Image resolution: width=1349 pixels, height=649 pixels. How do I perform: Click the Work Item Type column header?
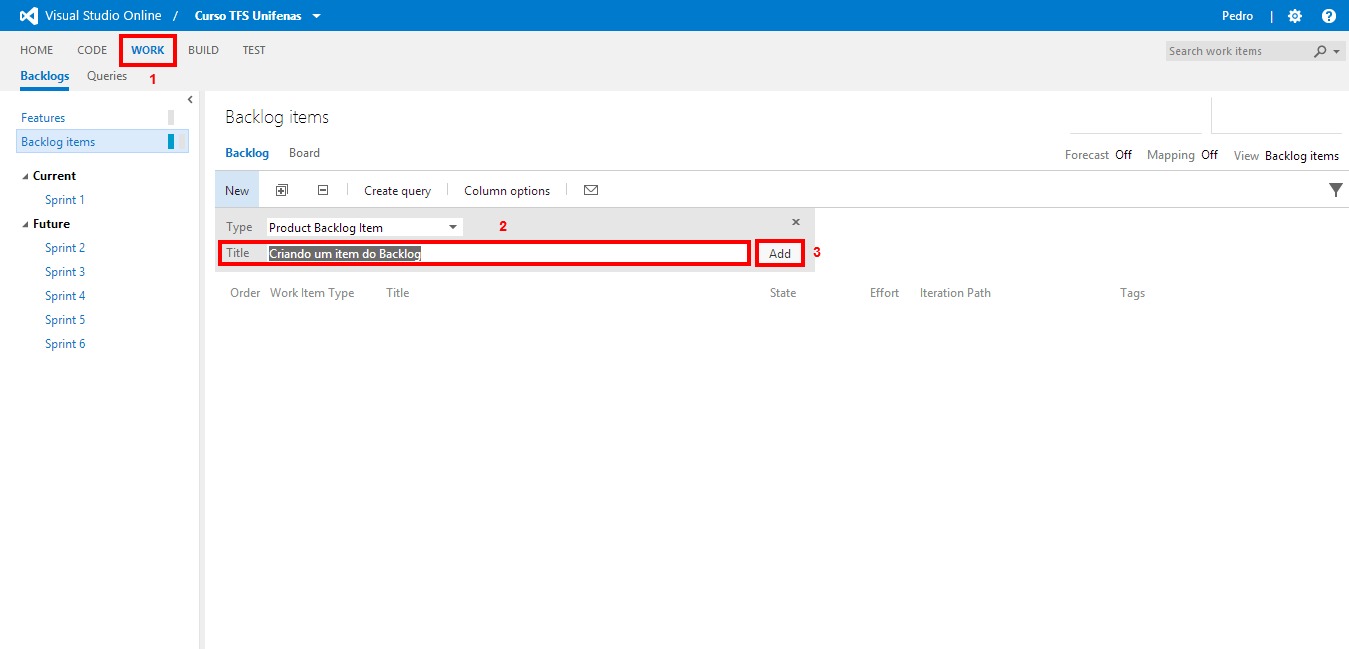pyautogui.click(x=312, y=293)
